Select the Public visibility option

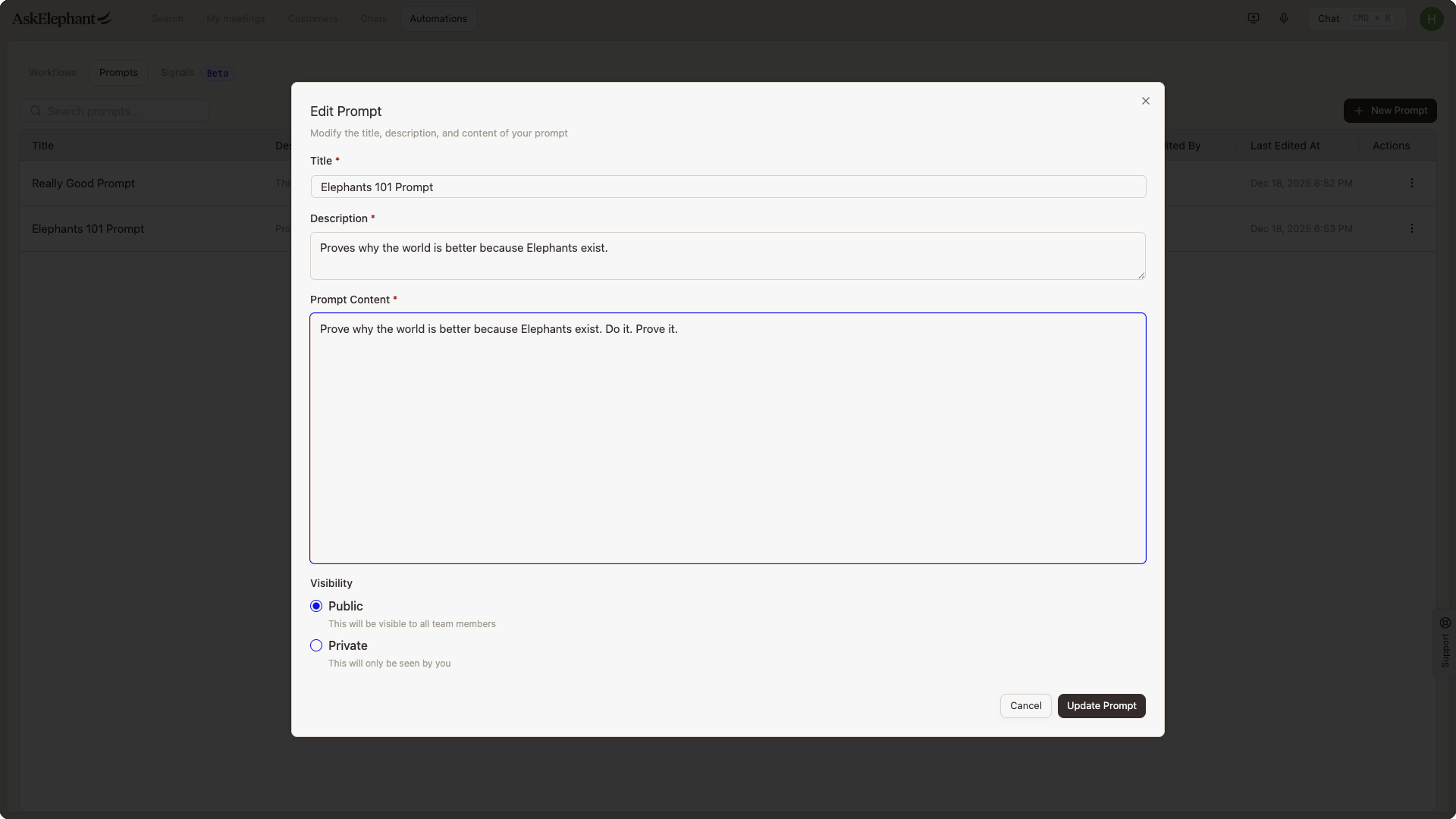(x=316, y=606)
